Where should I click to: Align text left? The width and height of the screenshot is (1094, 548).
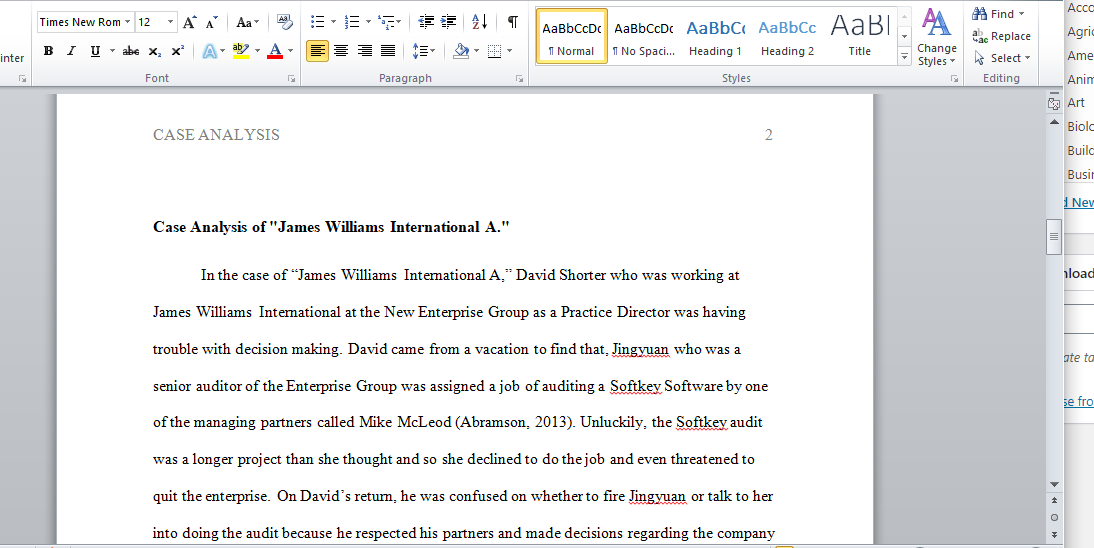pyautogui.click(x=317, y=51)
